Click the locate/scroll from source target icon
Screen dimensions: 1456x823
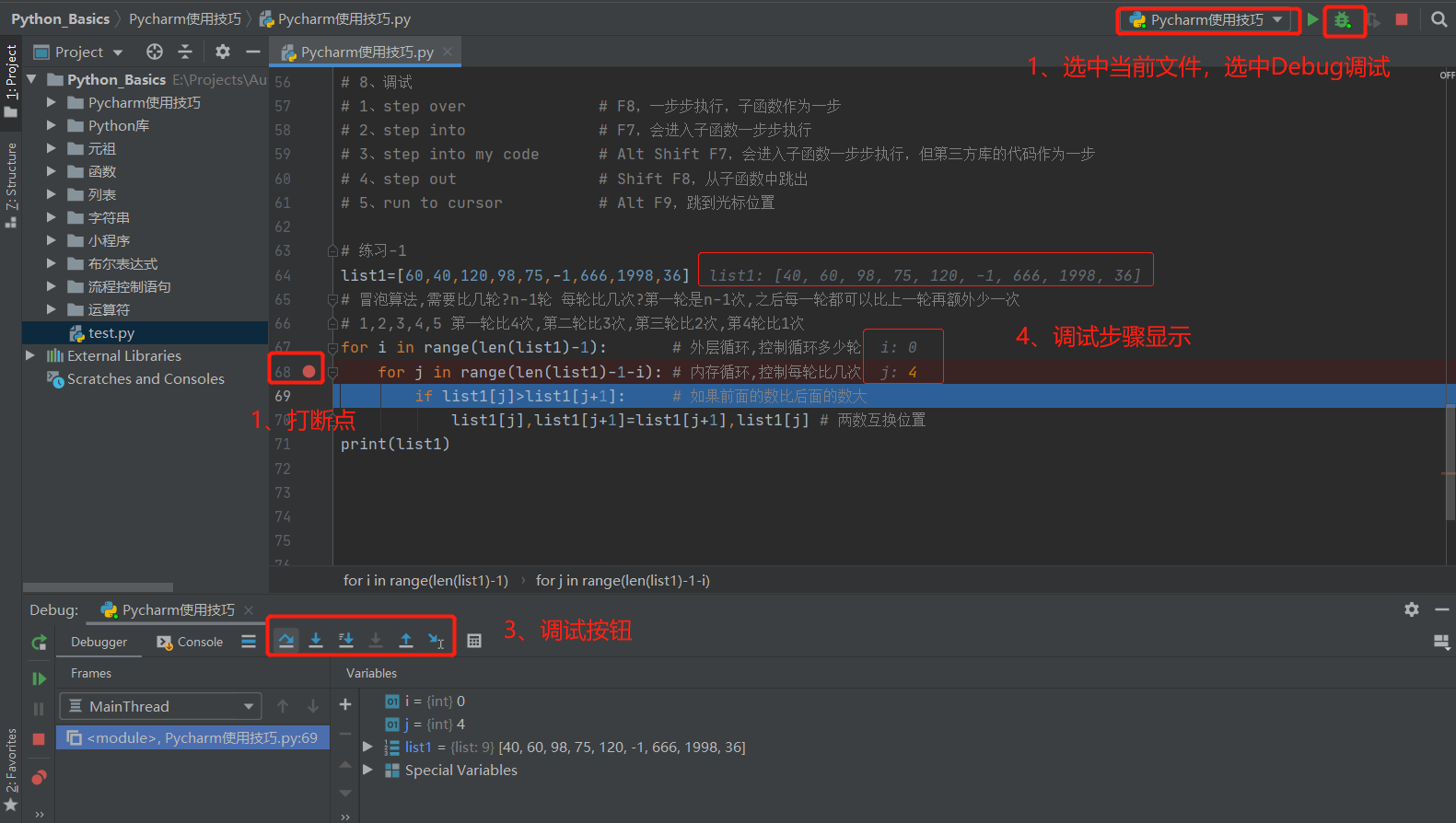coord(155,52)
